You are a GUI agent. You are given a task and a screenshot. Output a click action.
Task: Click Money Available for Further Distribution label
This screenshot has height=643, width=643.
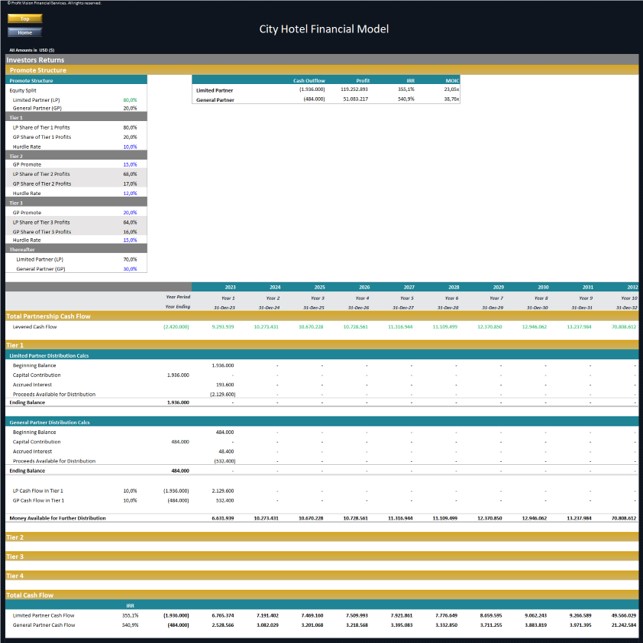click(57, 518)
